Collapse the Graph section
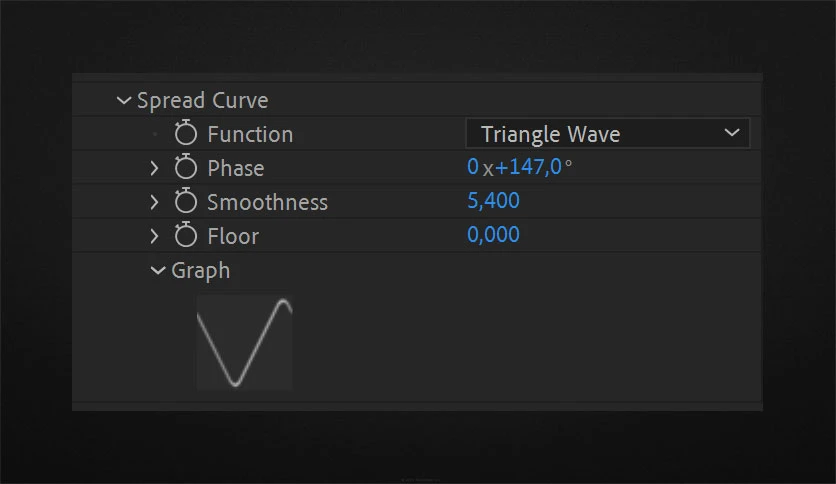This screenshot has width=836, height=484. pyautogui.click(x=158, y=270)
